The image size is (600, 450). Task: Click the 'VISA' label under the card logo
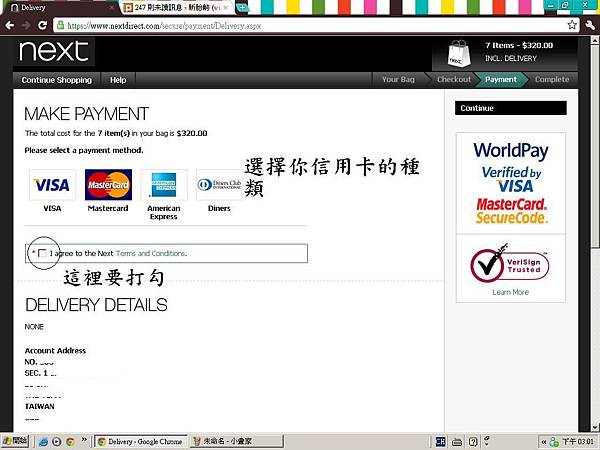tap(52, 208)
